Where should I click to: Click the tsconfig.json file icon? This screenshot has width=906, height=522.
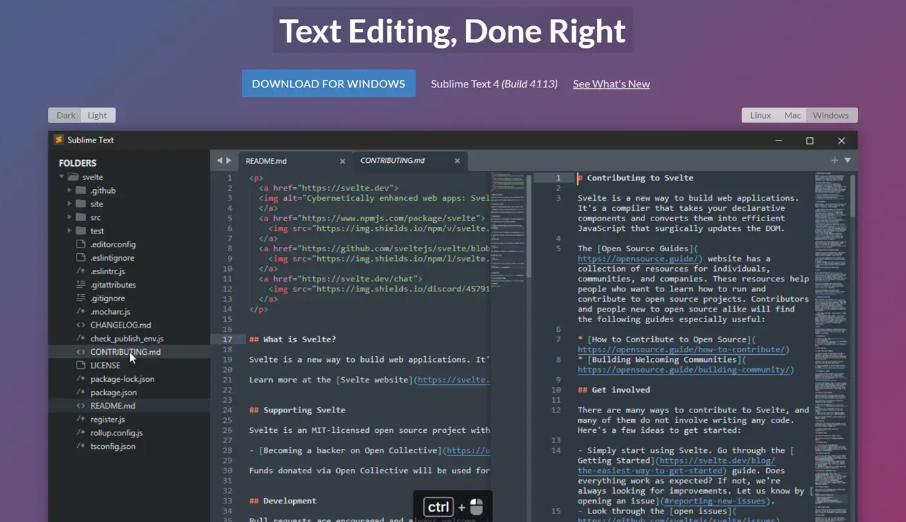81,446
